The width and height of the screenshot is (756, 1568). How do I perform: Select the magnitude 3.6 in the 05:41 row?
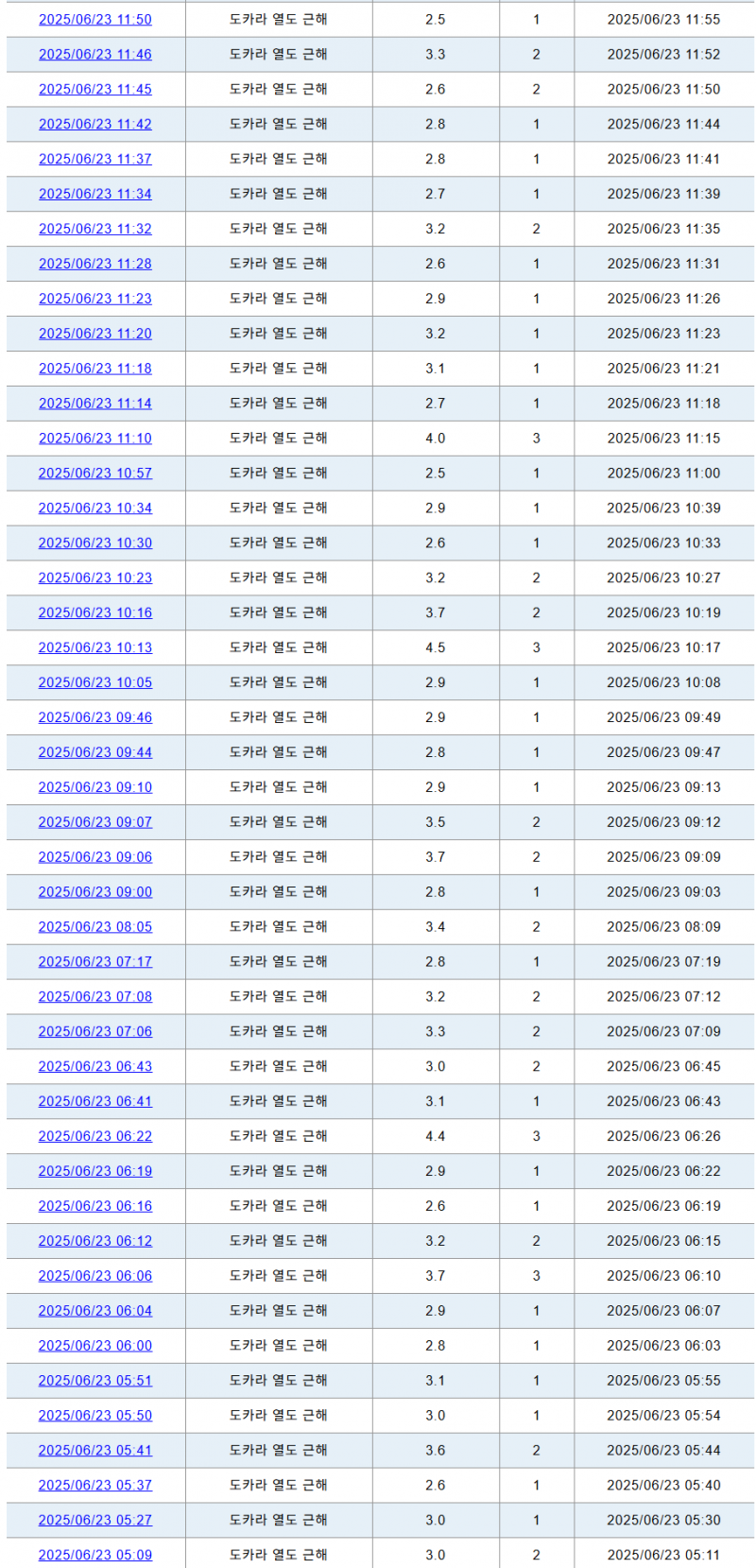tap(436, 1453)
